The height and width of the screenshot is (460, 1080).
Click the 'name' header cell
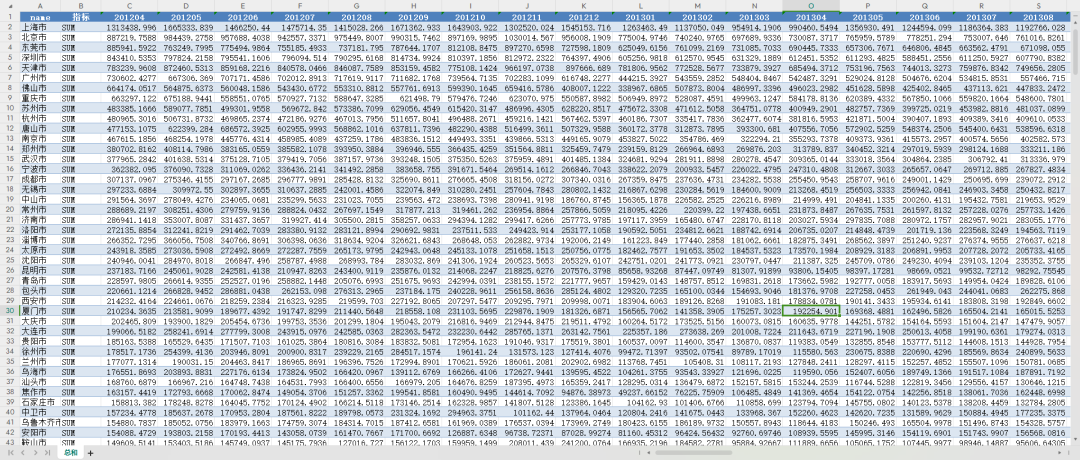pos(41,16)
